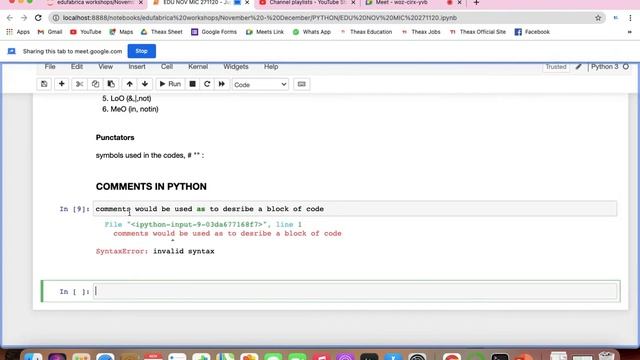Open the Whats App bookmark
640x360 pixels.
(x=311, y=32)
